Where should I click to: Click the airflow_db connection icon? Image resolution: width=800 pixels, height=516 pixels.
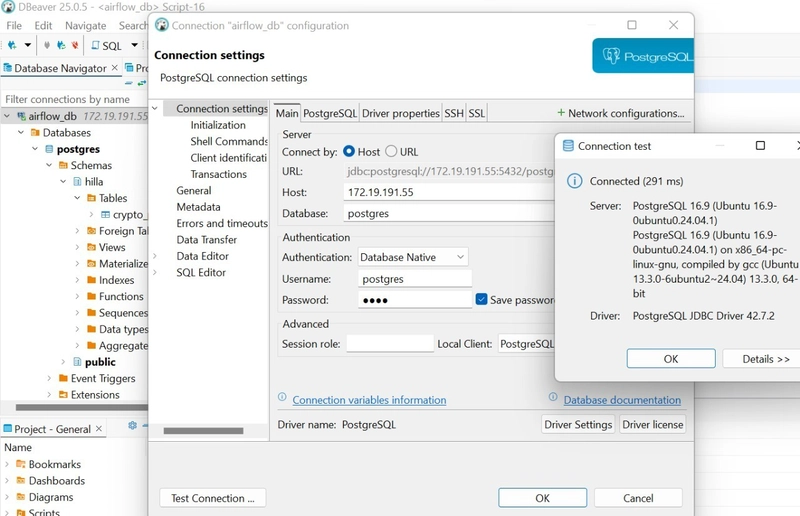coord(21,116)
